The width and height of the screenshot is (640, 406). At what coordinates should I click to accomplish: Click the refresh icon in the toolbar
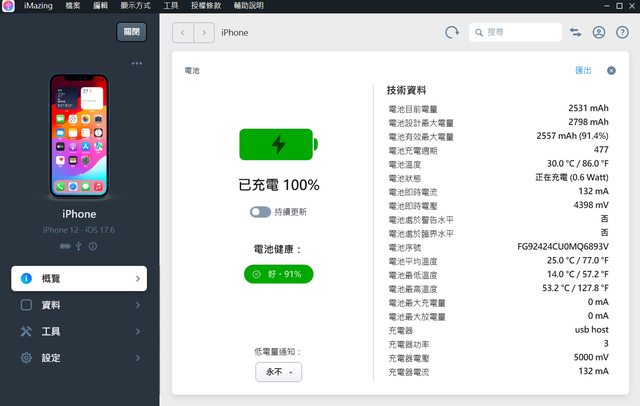(x=452, y=33)
